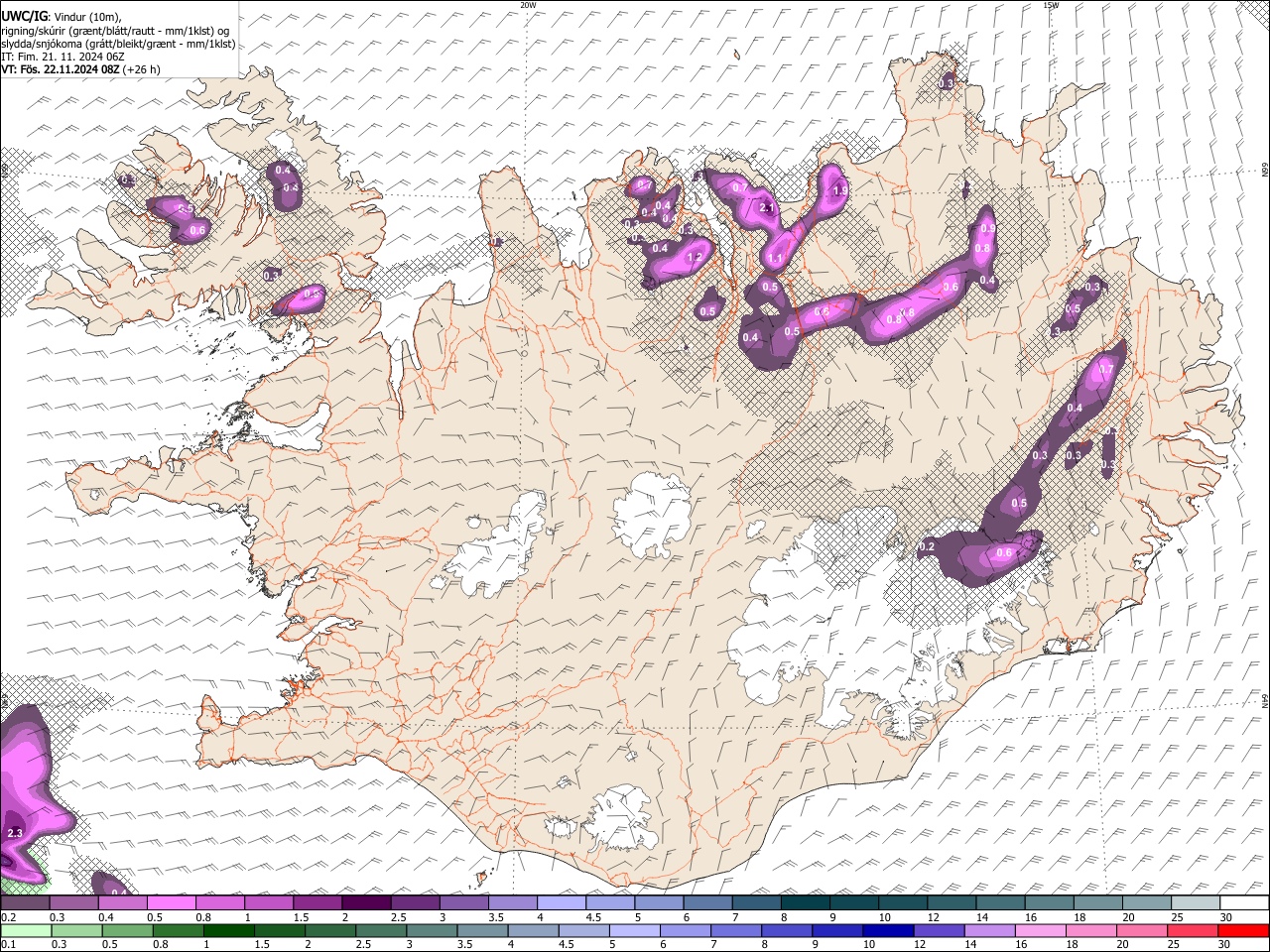Pick the dark purple swatch between 2 and 2.5 on snow scale
The width and height of the screenshot is (1270, 952).
[x=366, y=903]
